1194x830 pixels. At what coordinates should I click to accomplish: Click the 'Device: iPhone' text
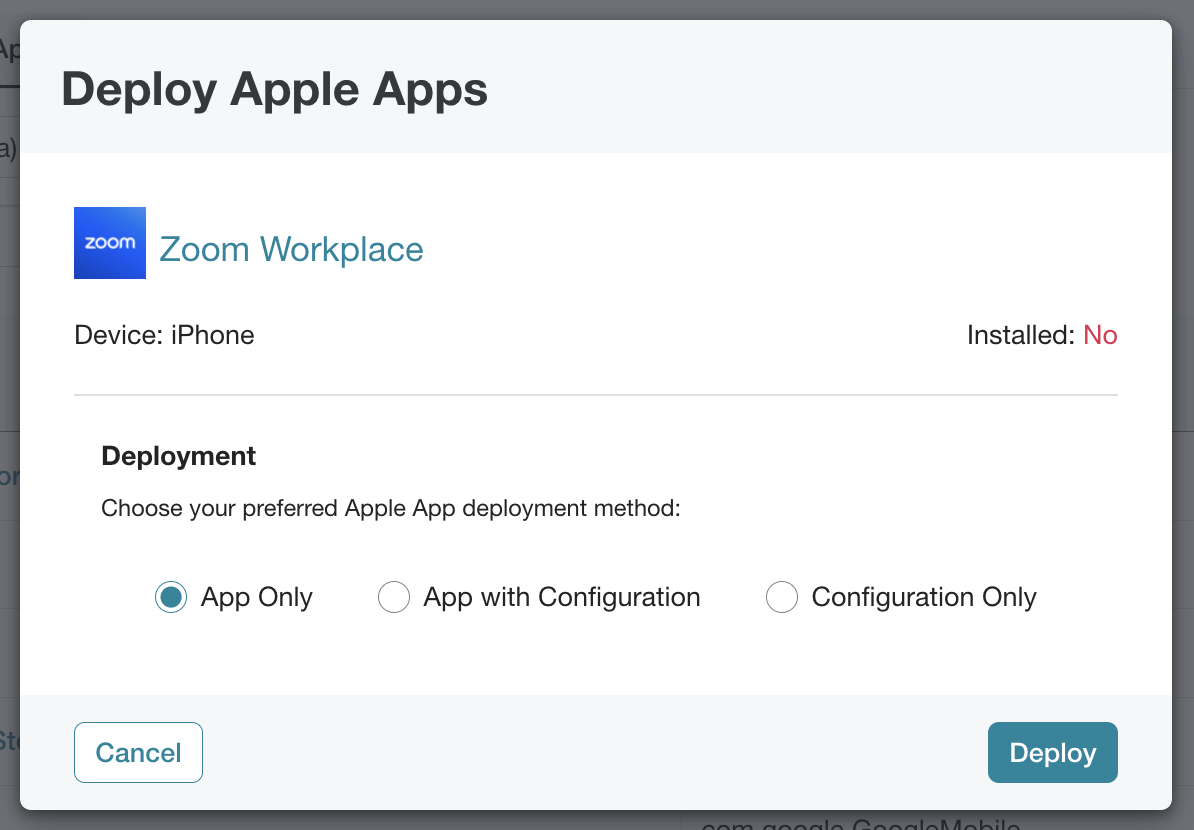point(164,335)
